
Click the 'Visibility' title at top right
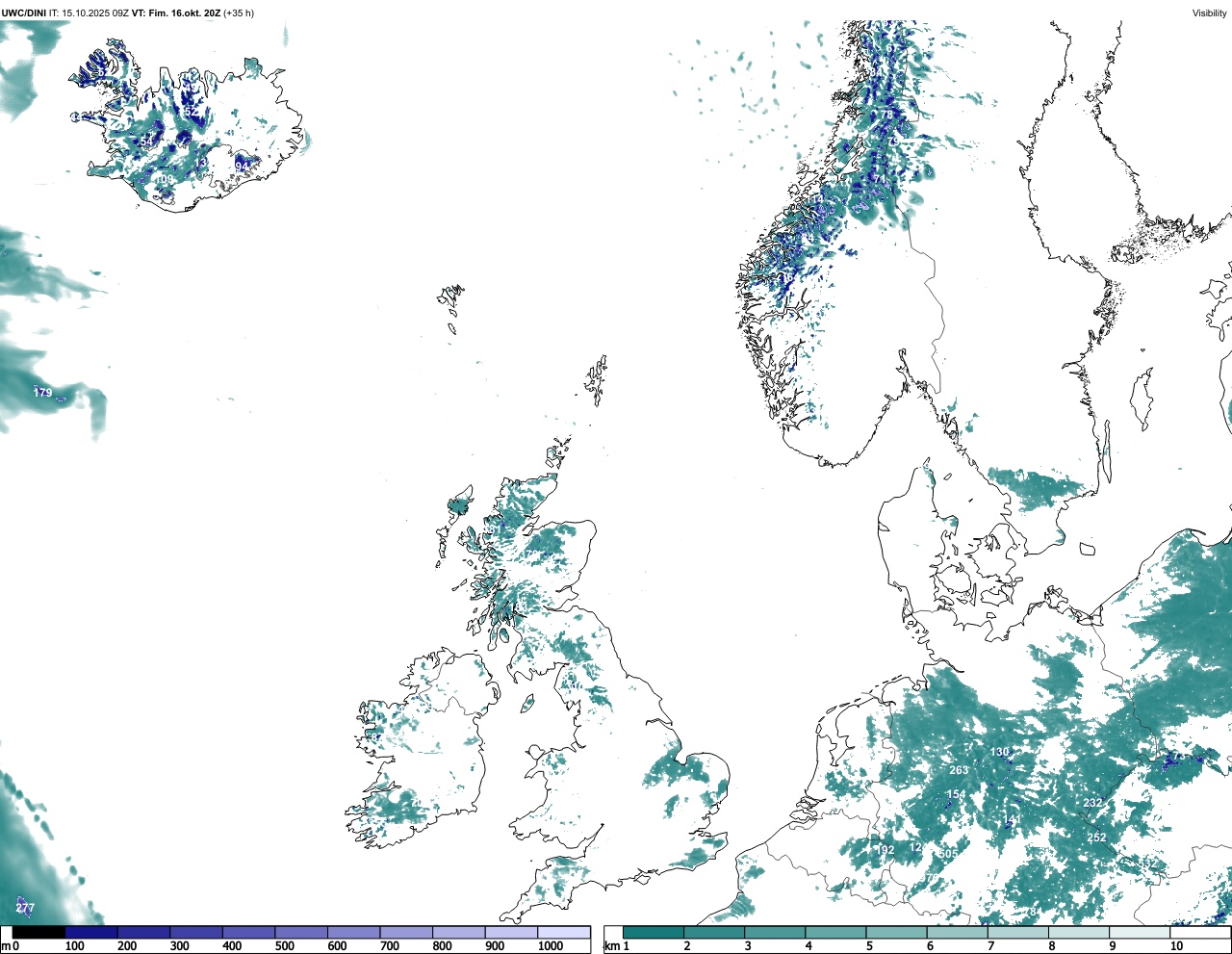tap(1210, 13)
